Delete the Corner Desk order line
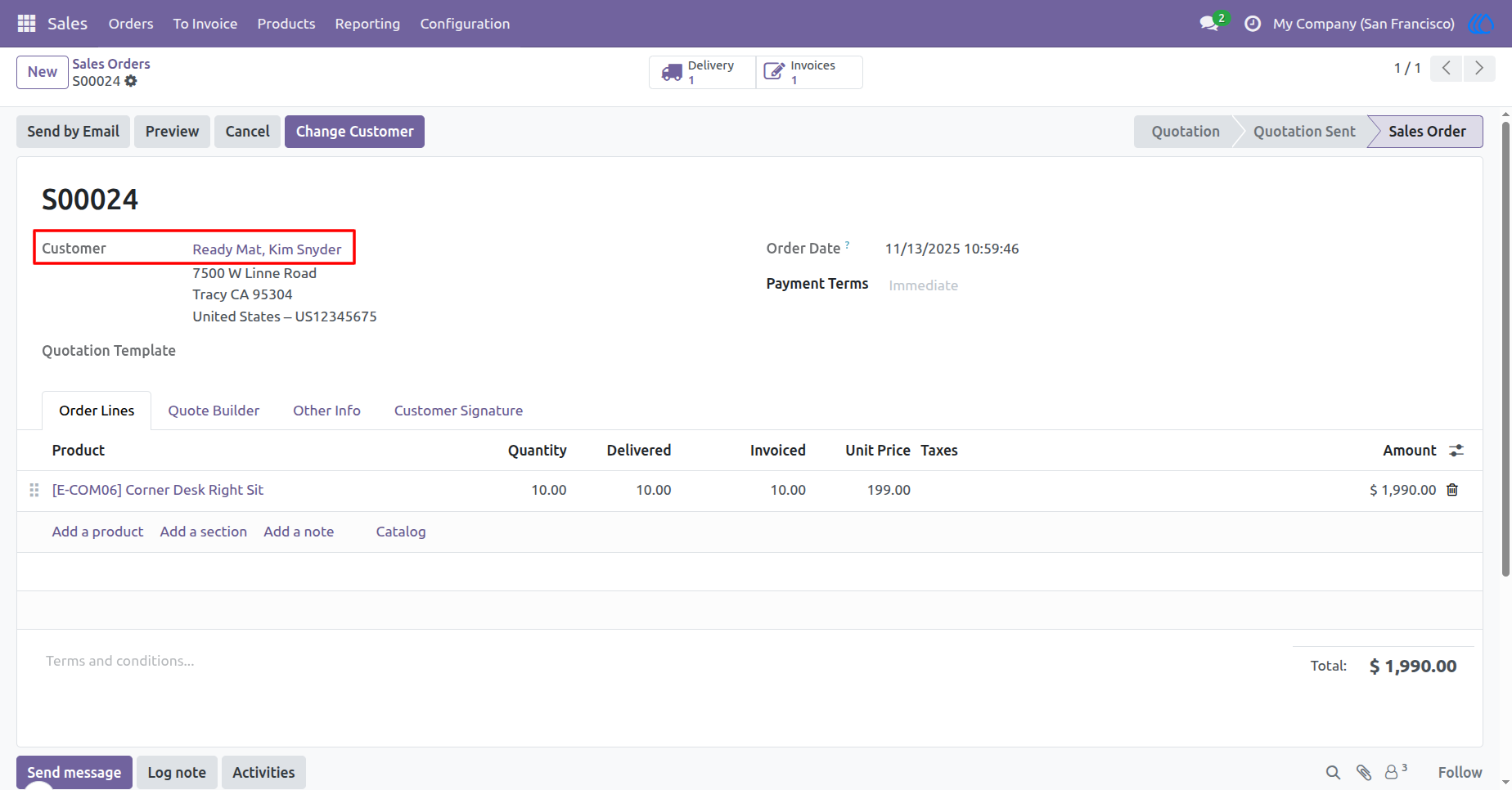The image size is (1512, 790). 1452,490
